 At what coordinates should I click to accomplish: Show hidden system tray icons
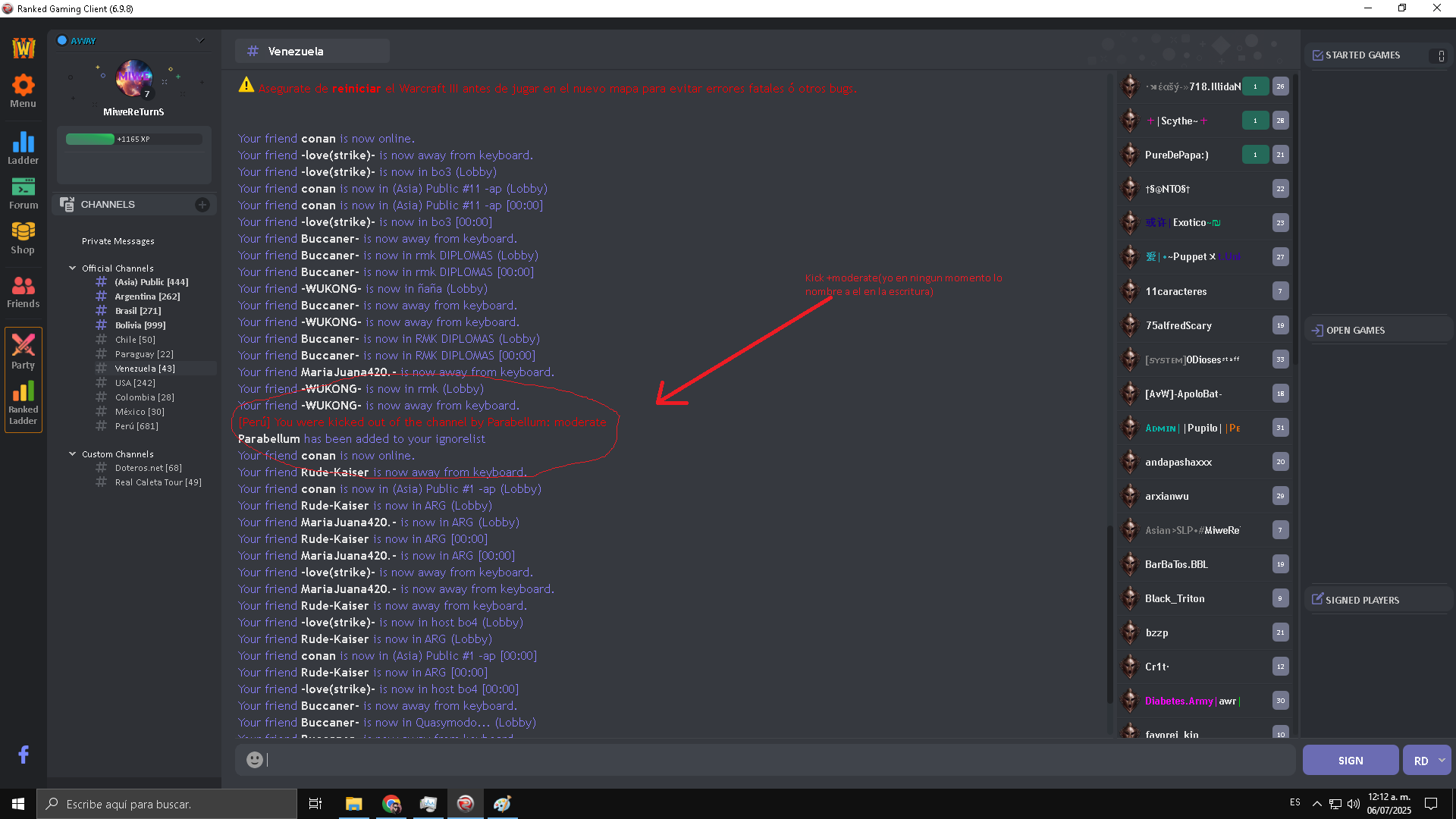(x=1316, y=804)
